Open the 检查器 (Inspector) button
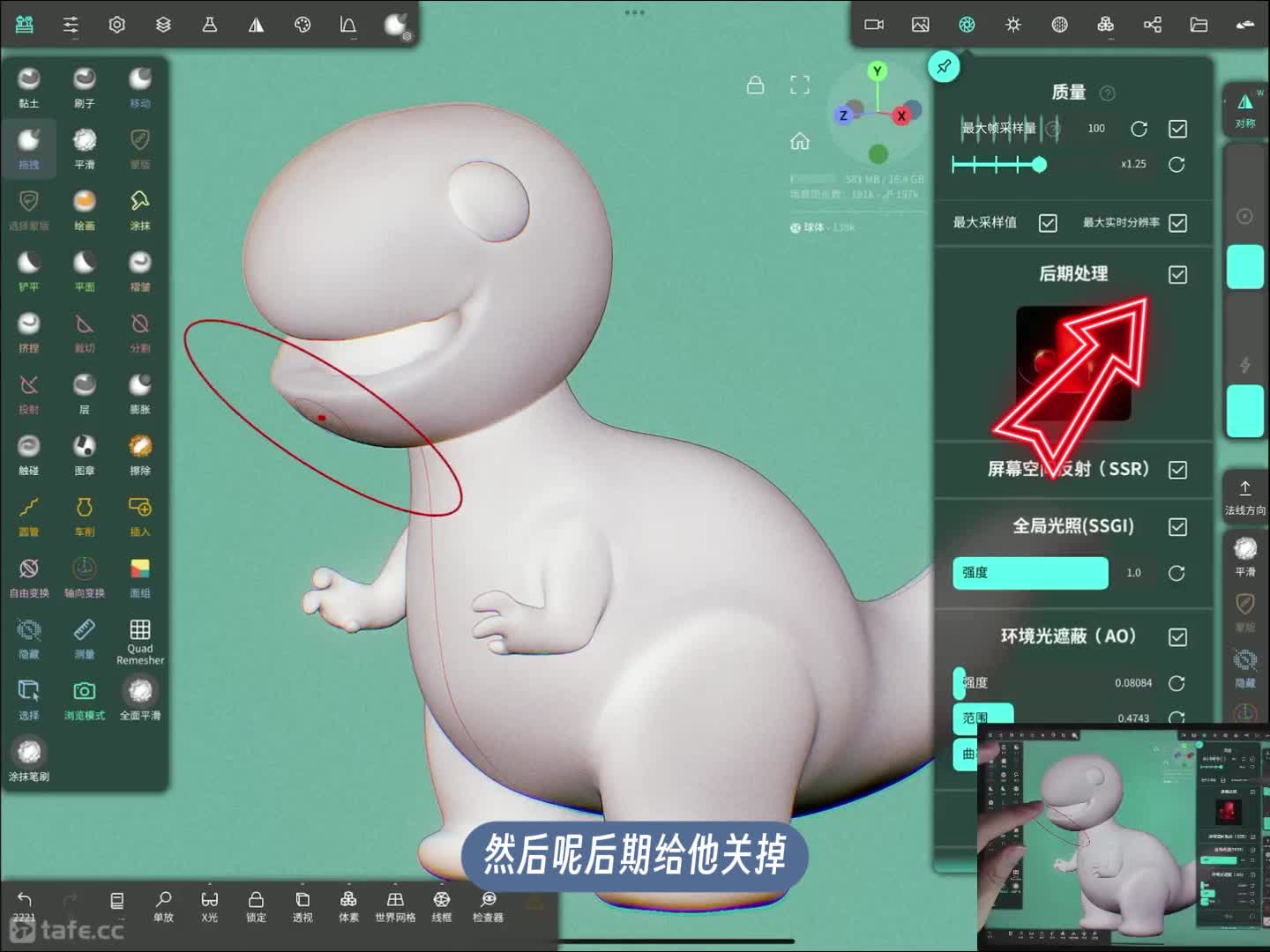Viewport: 1270px width, 952px height. (x=488, y=906)
